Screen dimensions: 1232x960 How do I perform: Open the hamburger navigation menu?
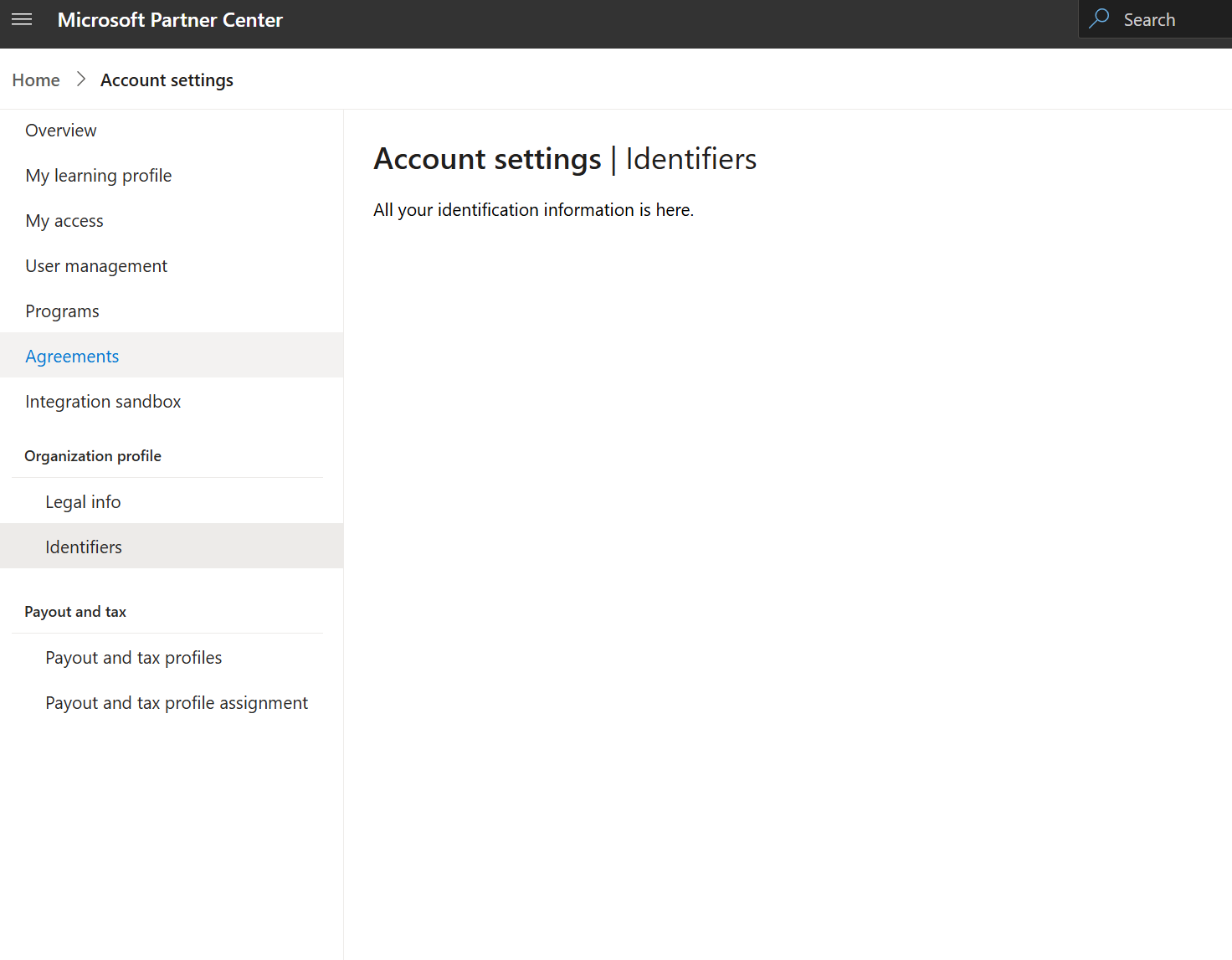[x=22, y=20]
